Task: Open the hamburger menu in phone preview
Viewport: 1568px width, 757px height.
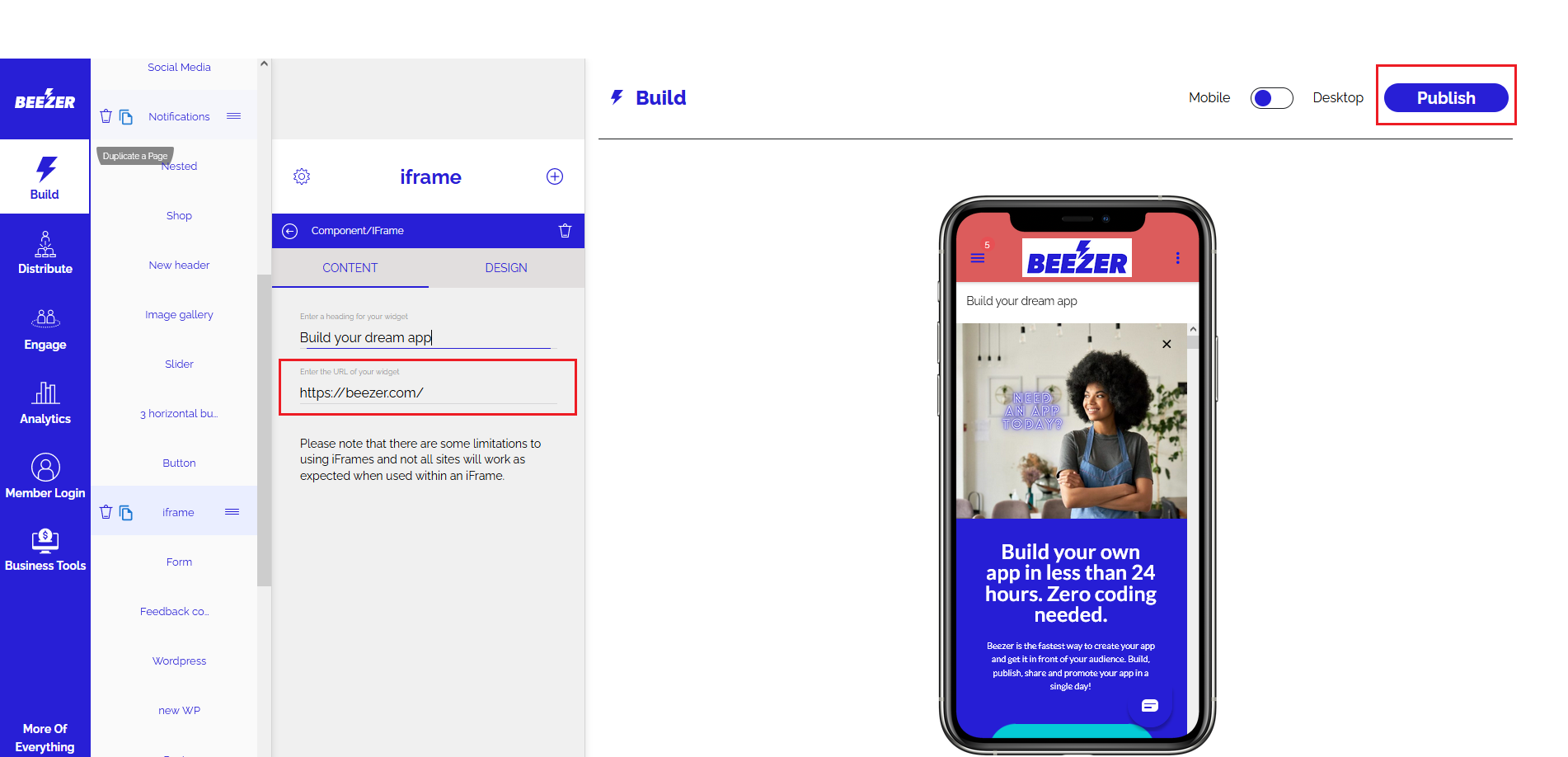Action: pos(978,258)
